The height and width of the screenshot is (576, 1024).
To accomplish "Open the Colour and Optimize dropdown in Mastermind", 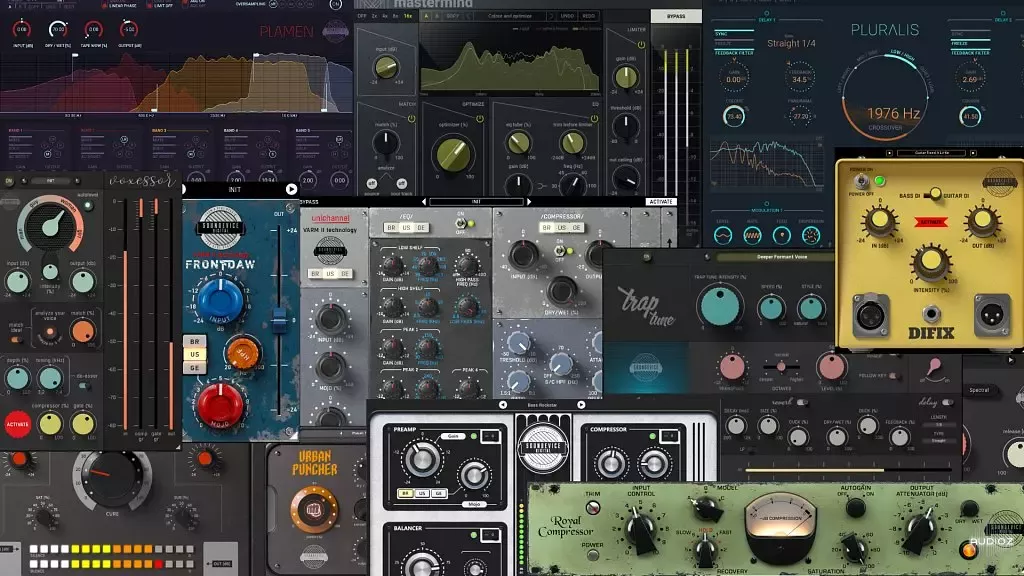I will 509,16.
